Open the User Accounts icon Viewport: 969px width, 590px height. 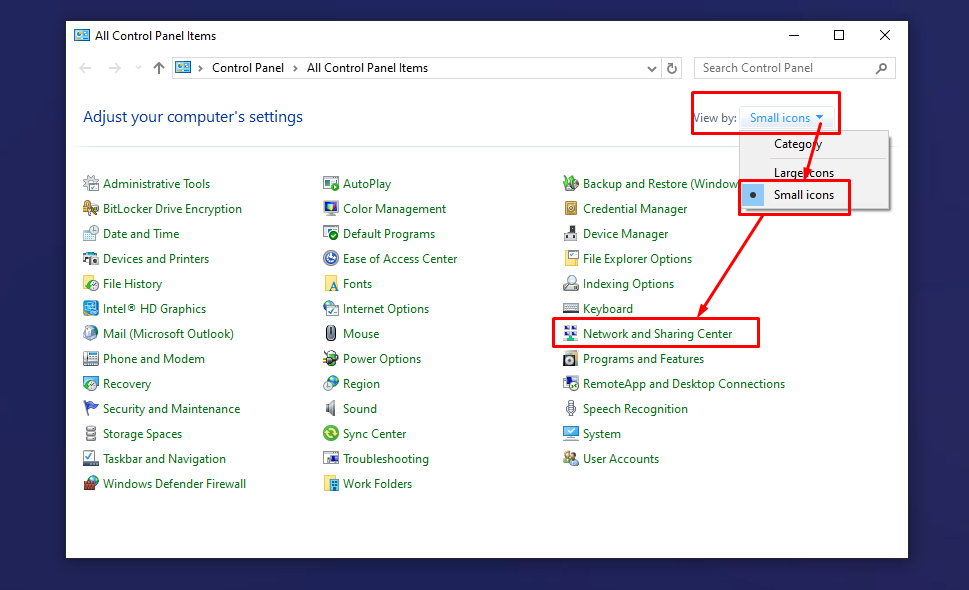[x=571, y=459]
